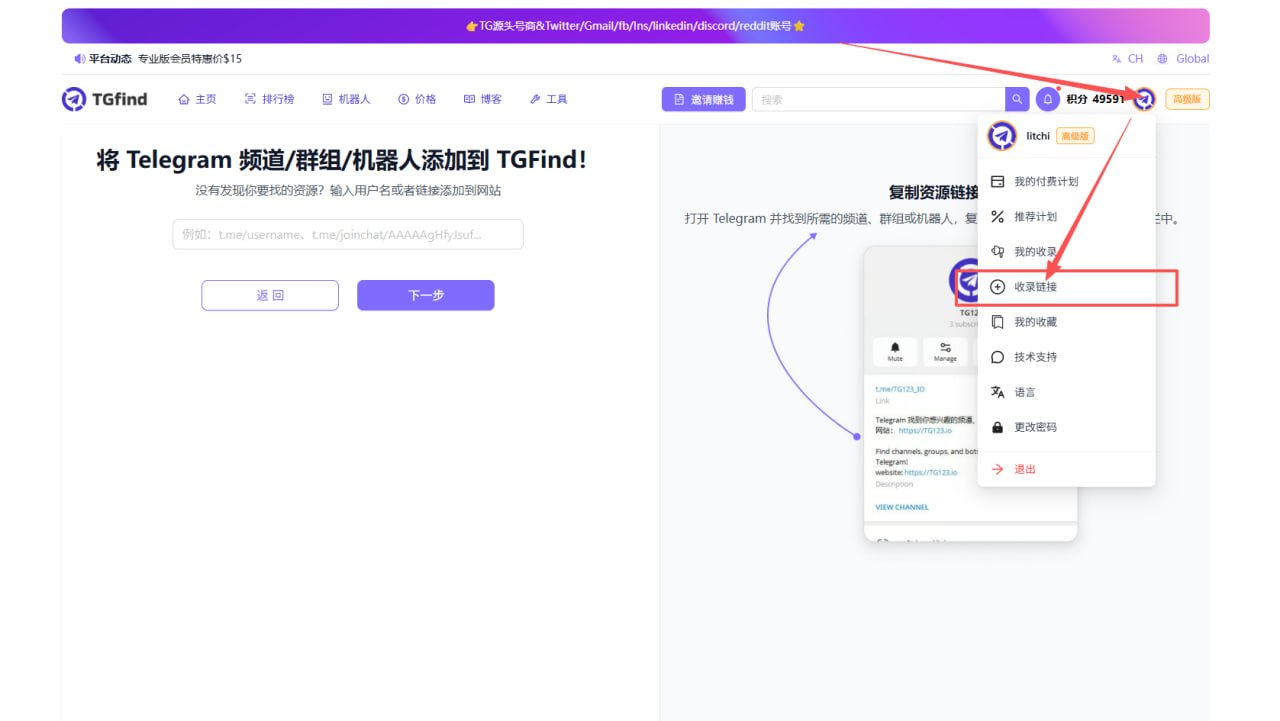Open the 排行榜 navigation item
The image size is (1280, 721).
click(269, 99)
